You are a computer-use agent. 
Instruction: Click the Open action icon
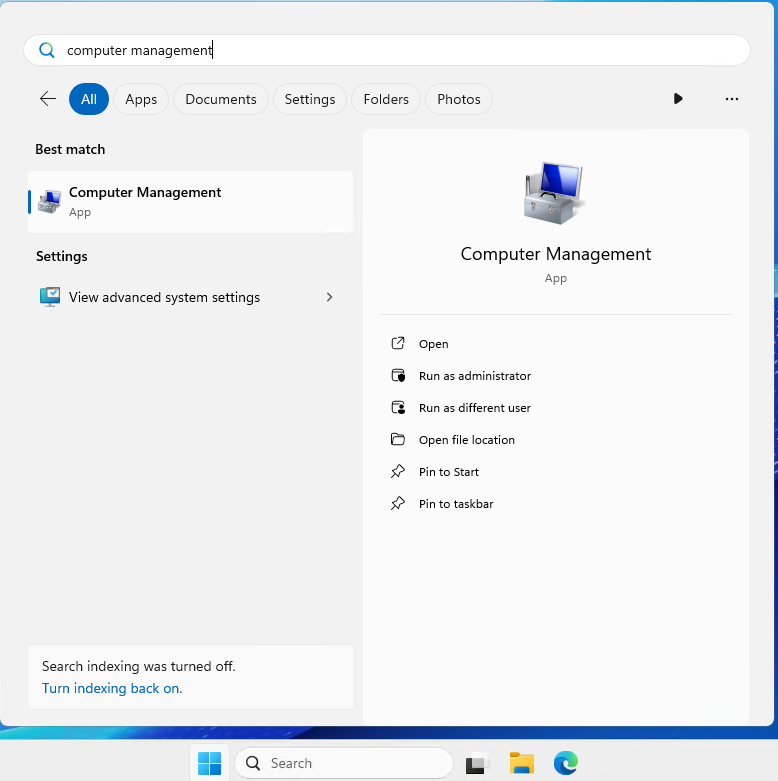click(x=398, y=343)
